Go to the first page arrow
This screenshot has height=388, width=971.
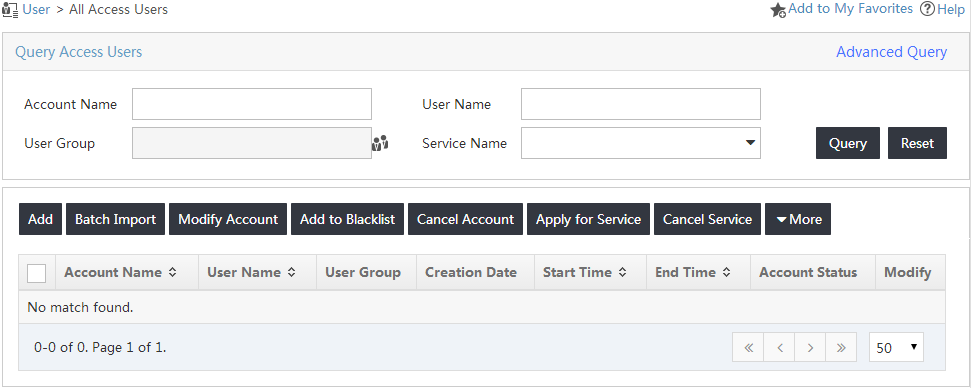748,348
